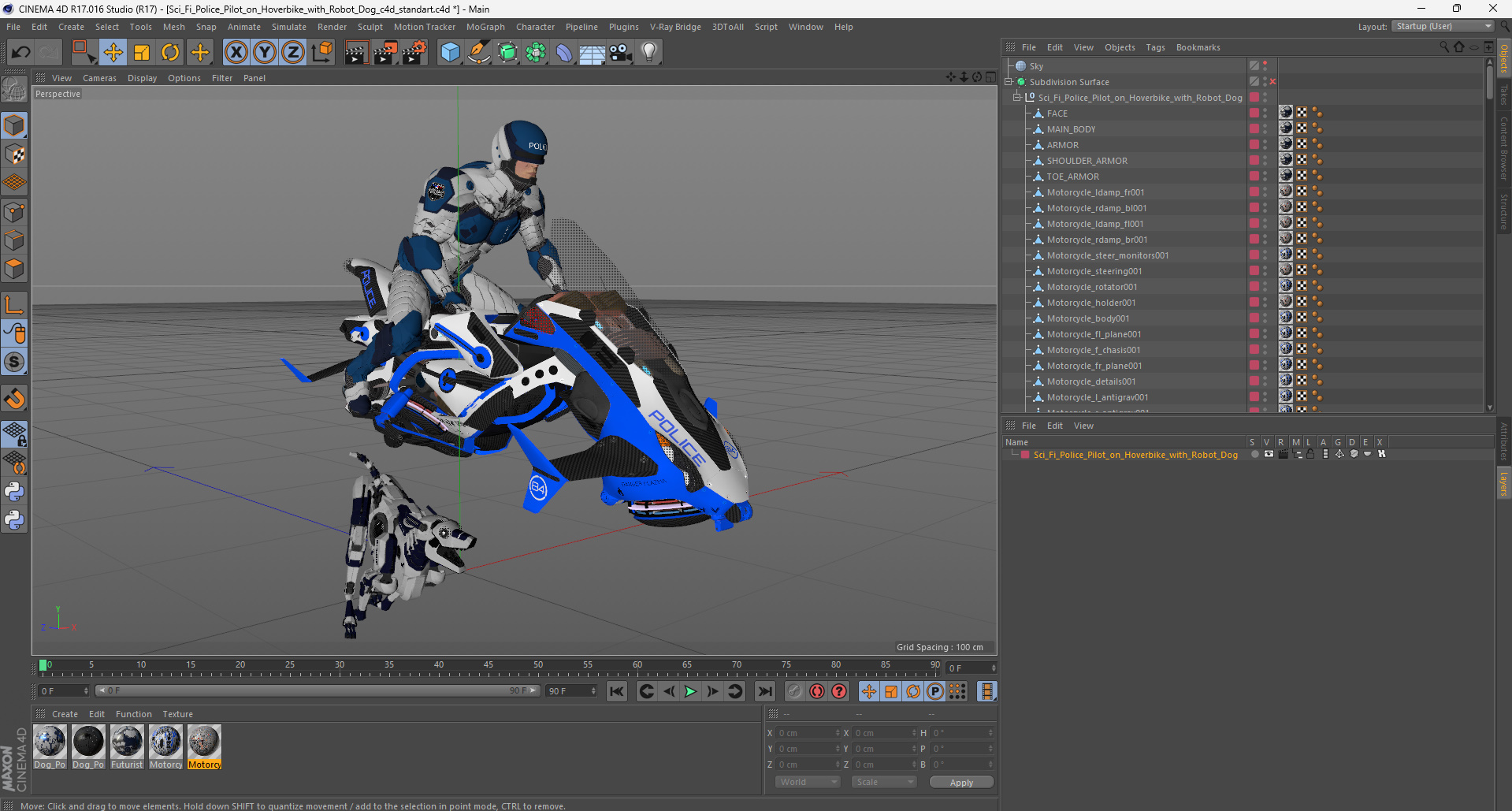Screen dimensions: 1512x811
Task: Toggle Z axis lock
Action: [x=293, y=53]
